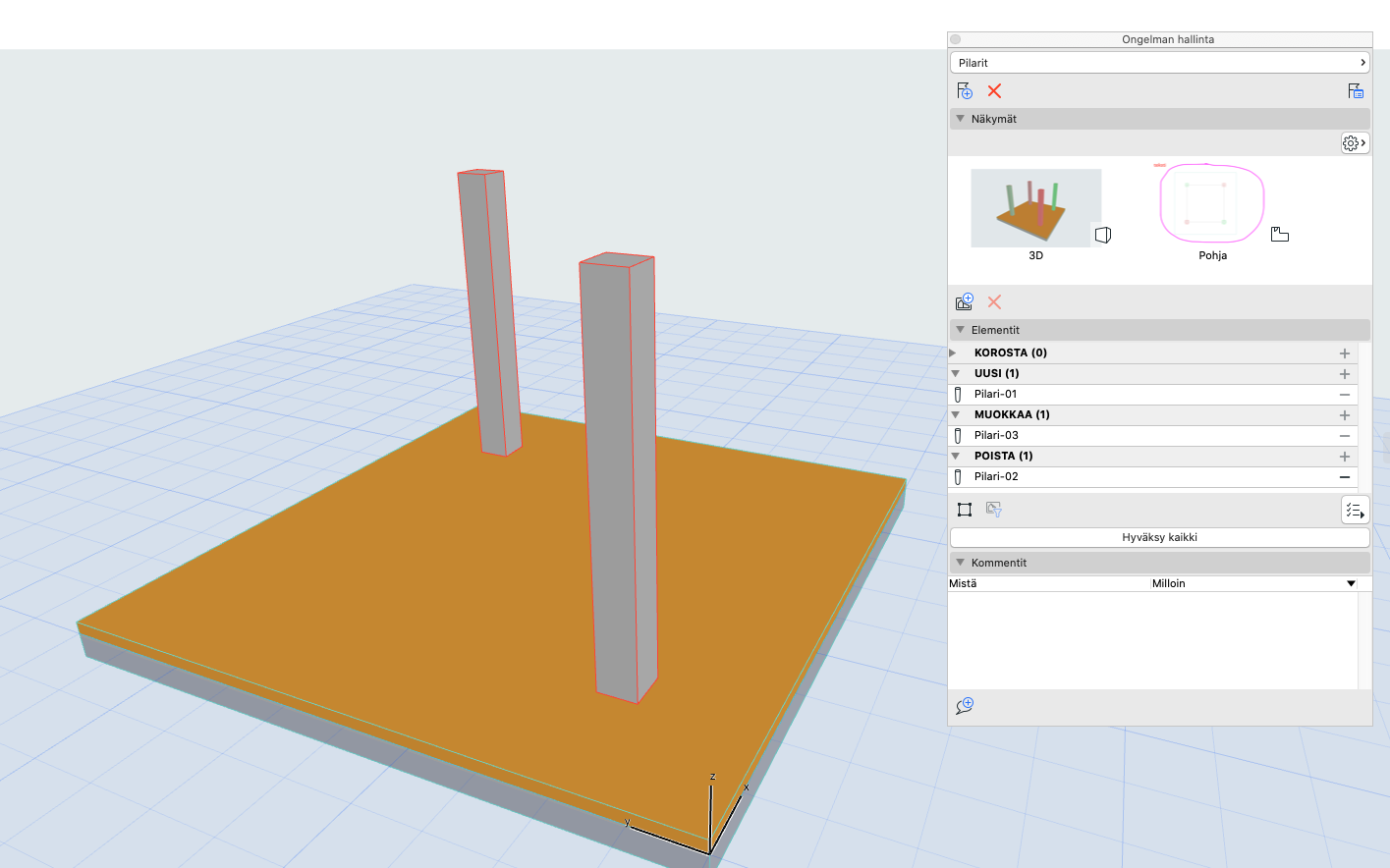The height and width of the screenshot is (868, 1390).
Task: Add selection to POISTA with plus
Action: coord(1345,457)
